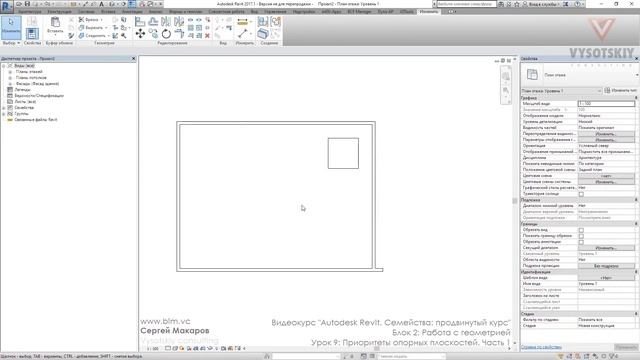Viewport: 640px width, 360px height.
Task: Click Изменить for Переопределения видимости
Action: (x=606, y=134)
